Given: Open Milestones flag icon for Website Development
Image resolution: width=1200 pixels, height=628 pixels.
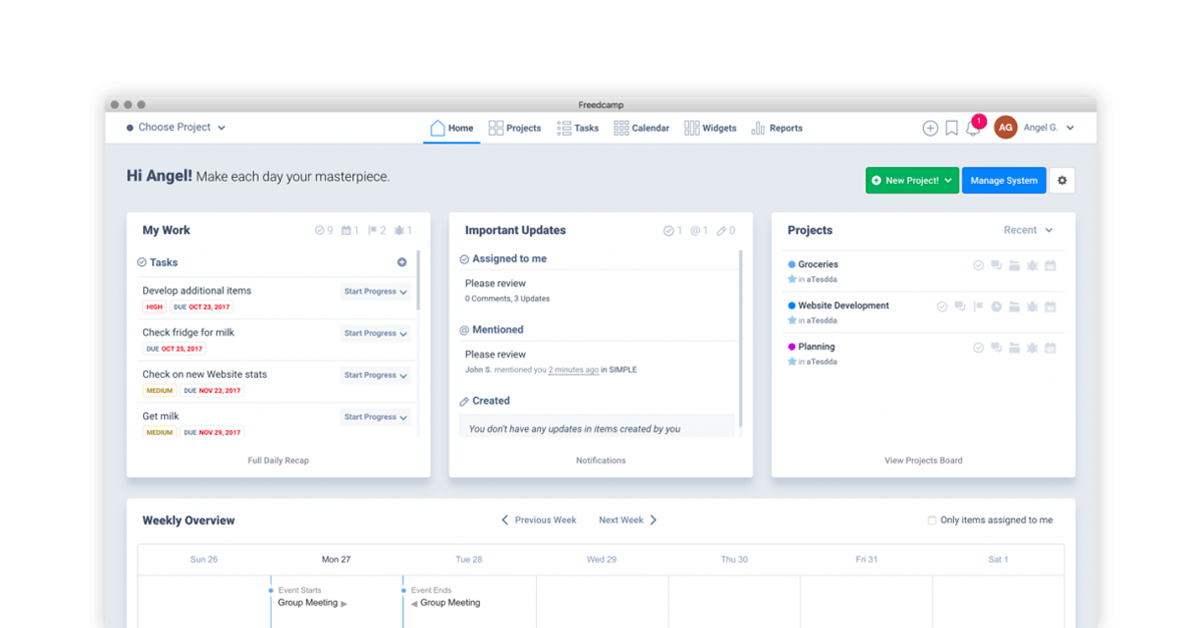Looking at the screenshot, I should point(978,306).
